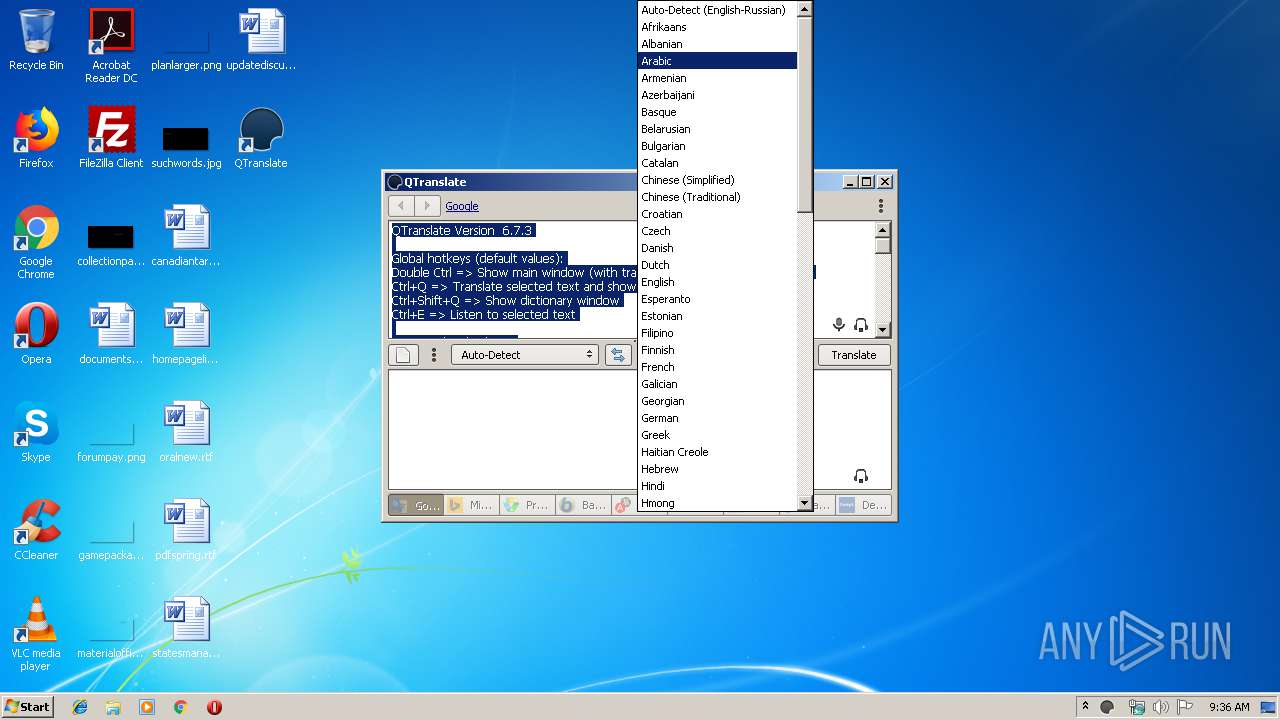Image resolution: width=1280 pixels, height=720 pixels.
Task: Click volume speaker tray icon
Action: tap(1161, 707)
